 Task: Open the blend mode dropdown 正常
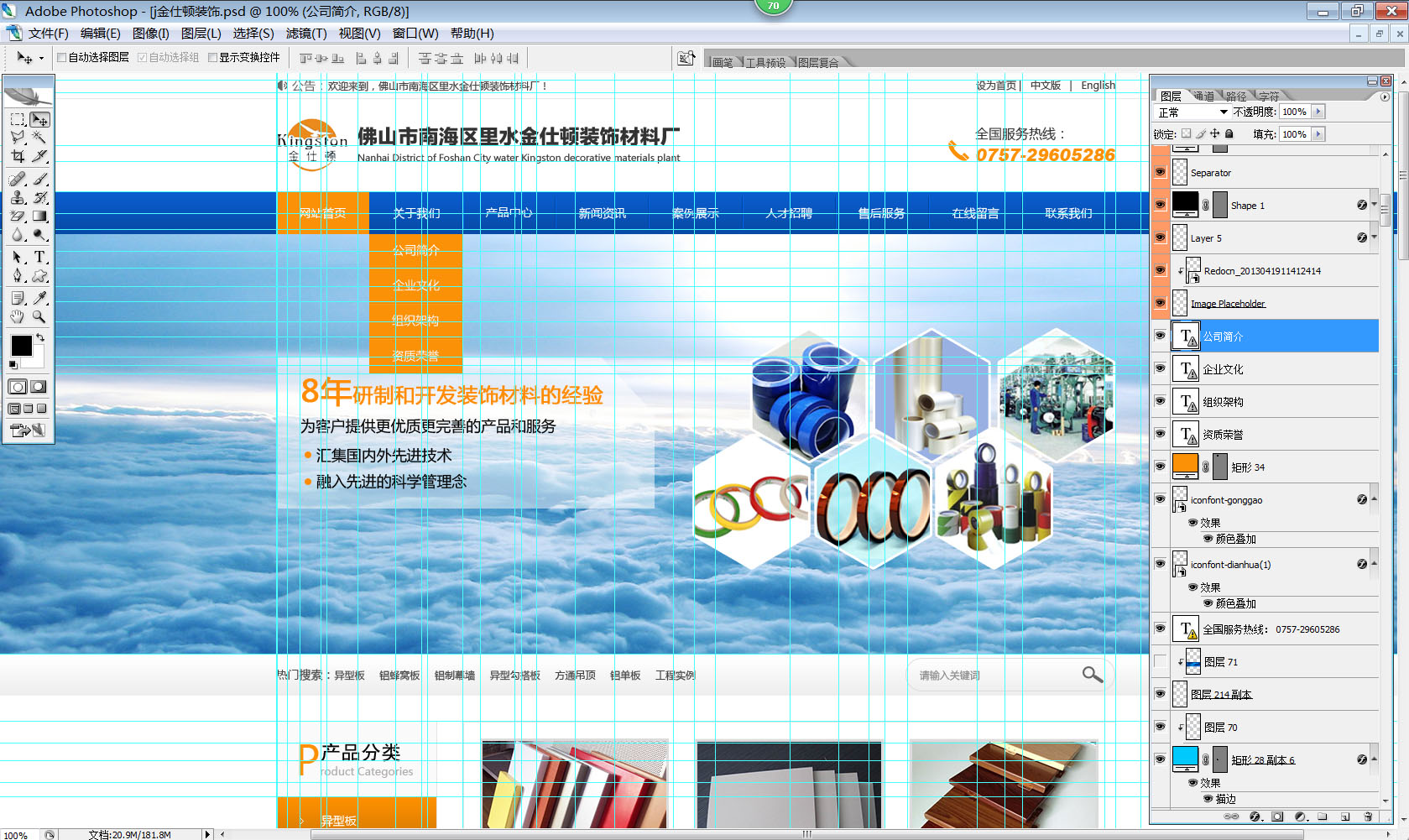pos(1192,112)
